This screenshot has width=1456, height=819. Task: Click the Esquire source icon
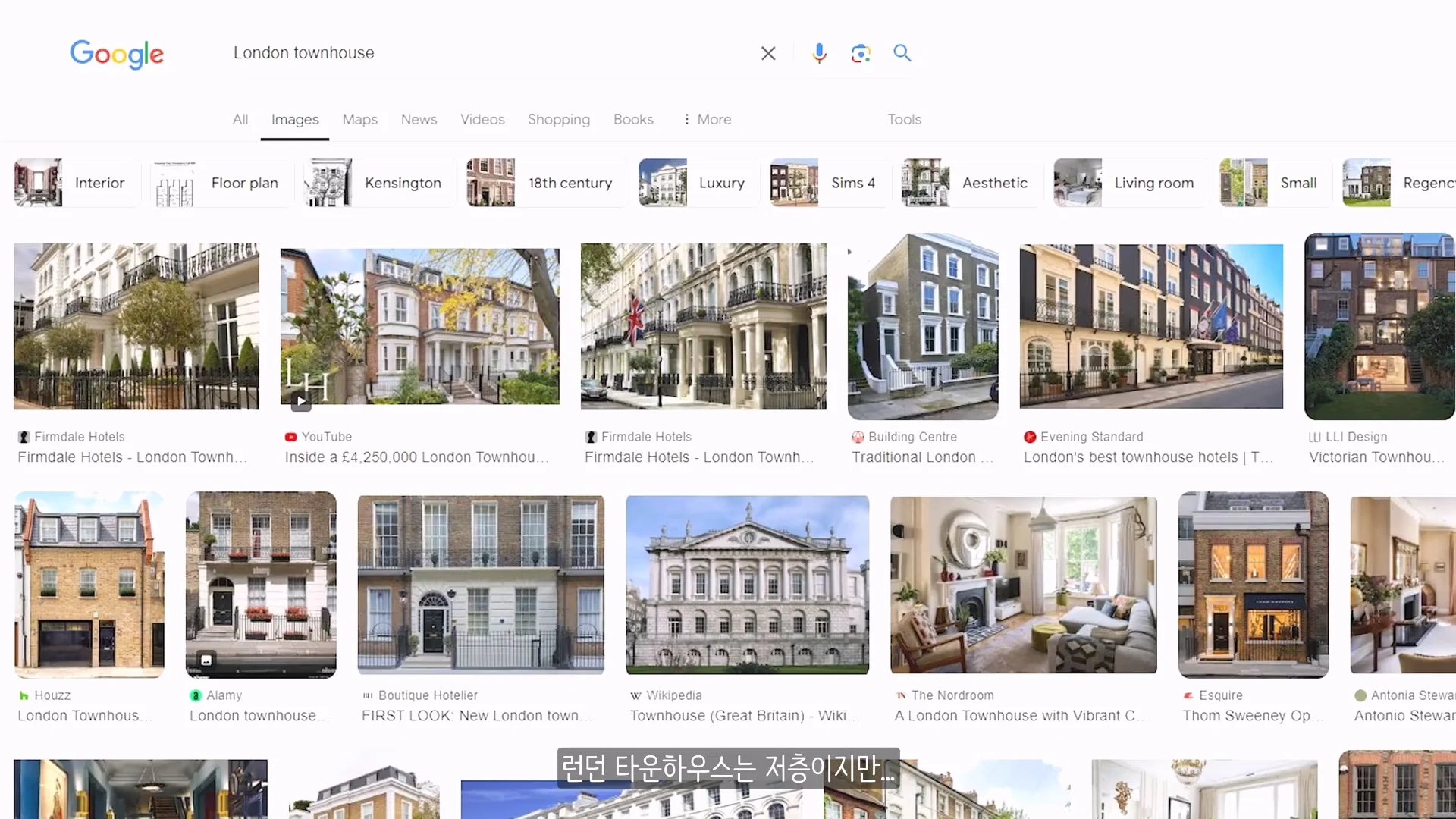pos(1188,695)
